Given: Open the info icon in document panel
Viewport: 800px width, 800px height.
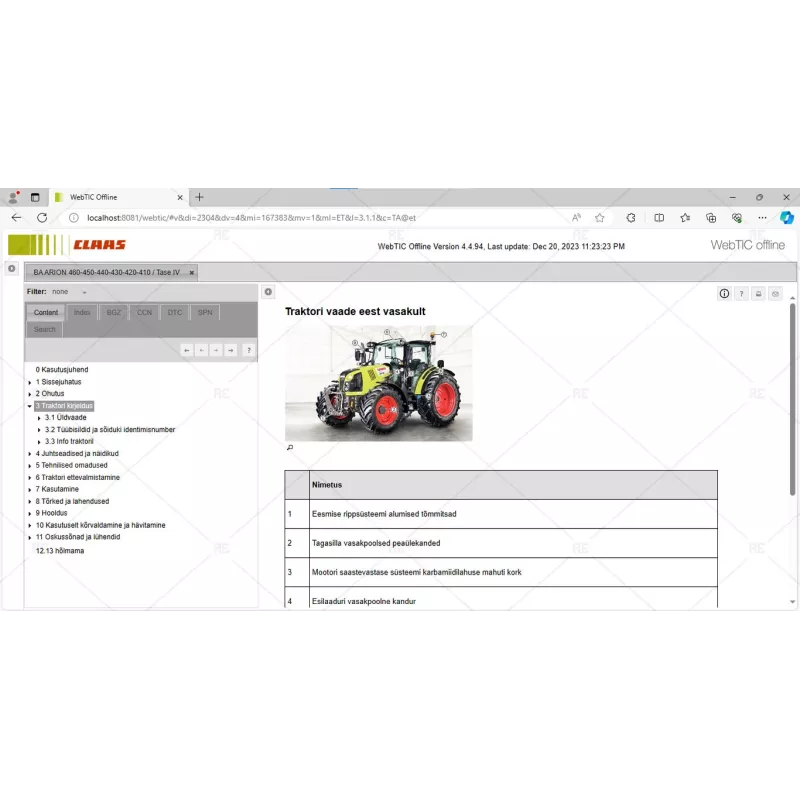Looking at the screenshot, I should click(724, 293).
